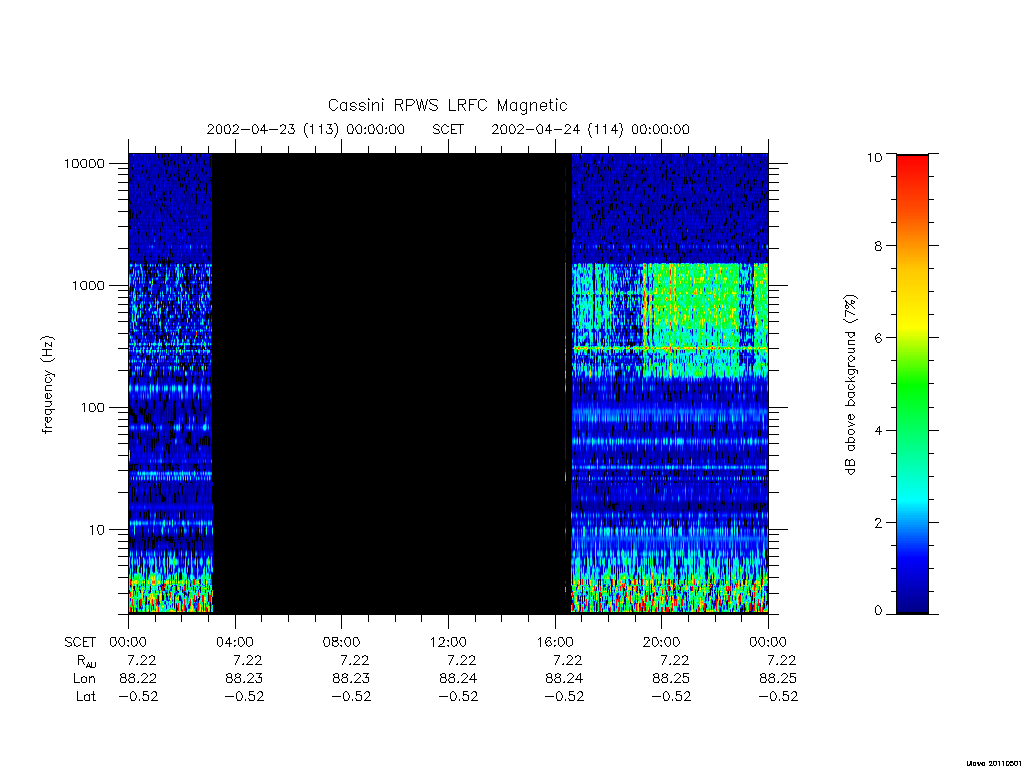Click the longitude value "88.22"
Screen dimensions: 1024x768
pyautogui.click(x=138, y=679)
